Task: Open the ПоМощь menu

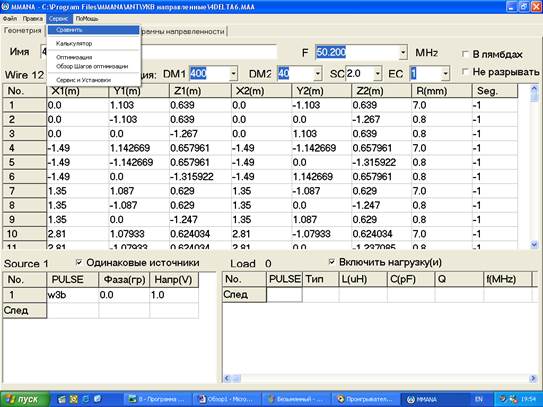Action: click(87, 18)
